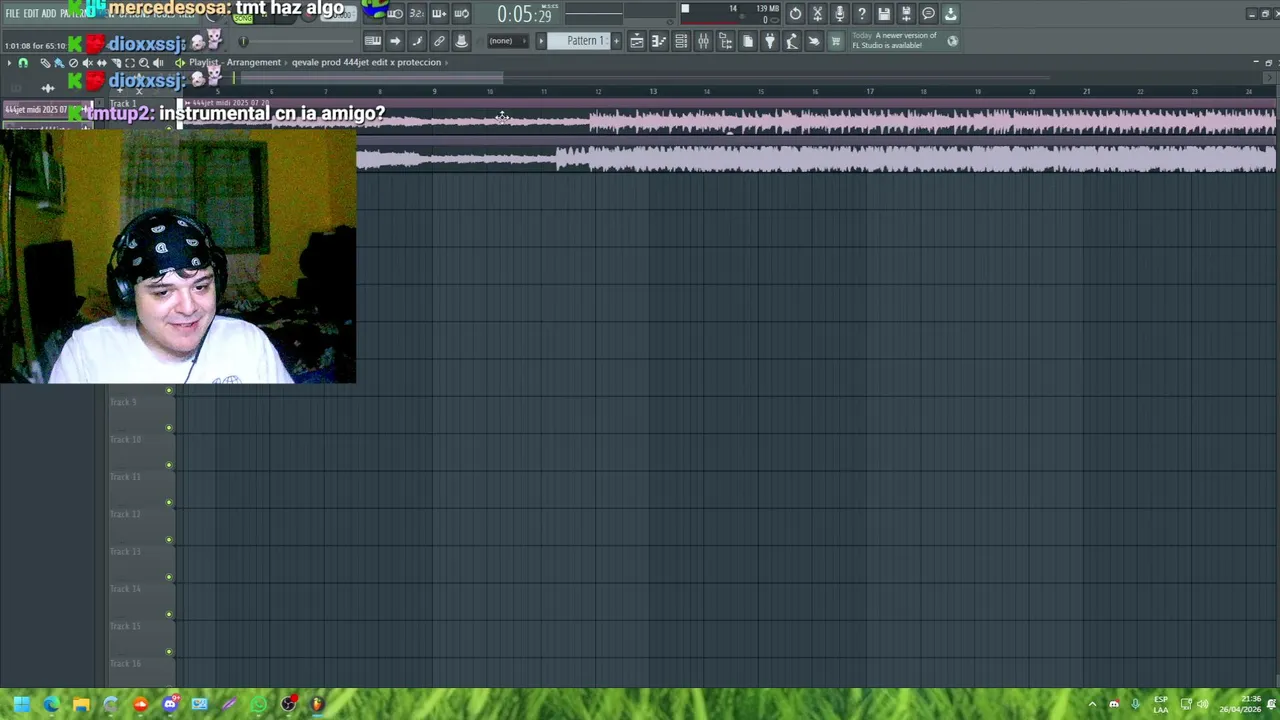Click the 'qevale prod 444jet edit x proteccion' breadcrumb
This screenshot has width=1280, height=720.
[366, 62]
